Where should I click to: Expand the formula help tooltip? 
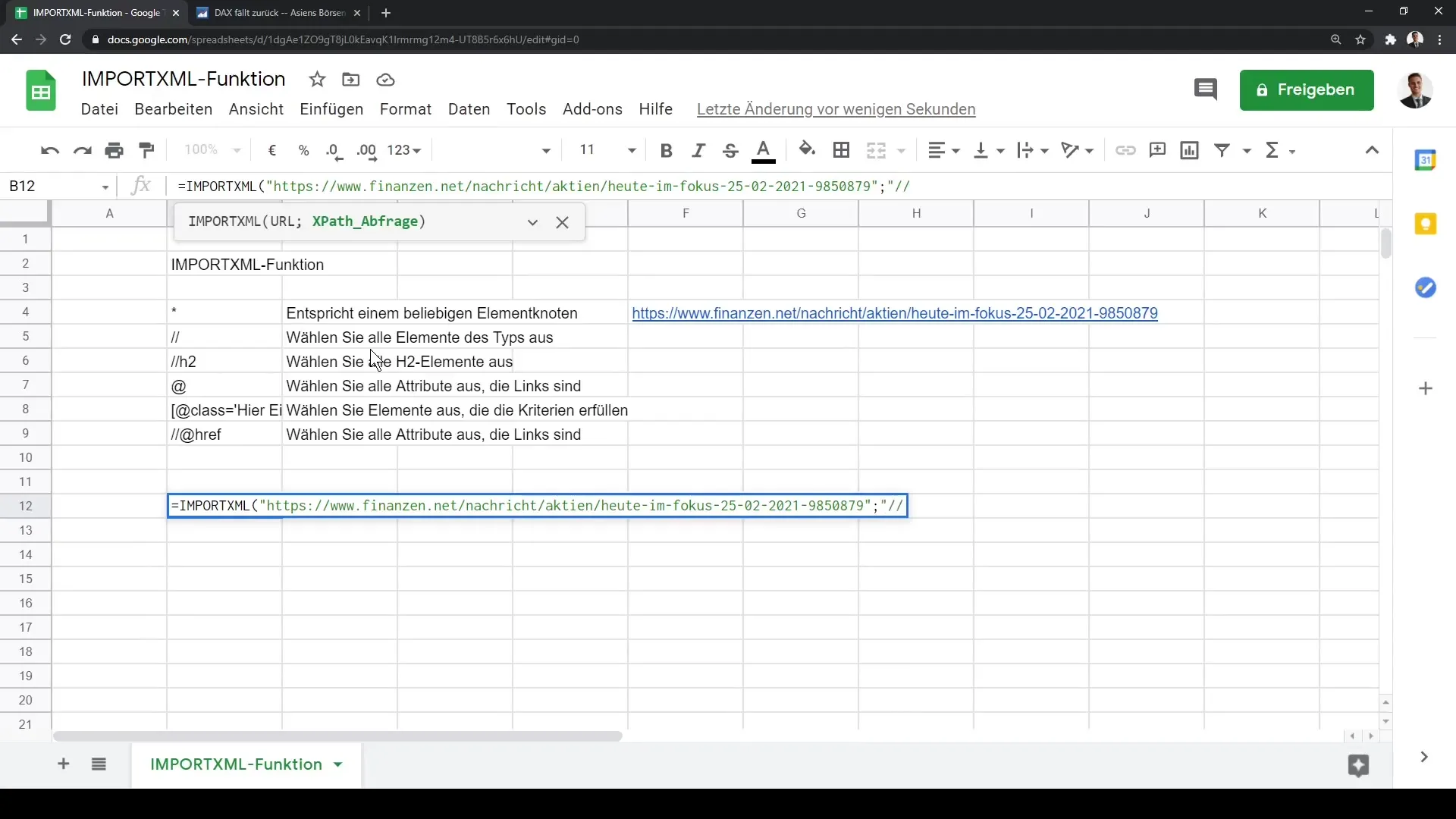point(532,222)
